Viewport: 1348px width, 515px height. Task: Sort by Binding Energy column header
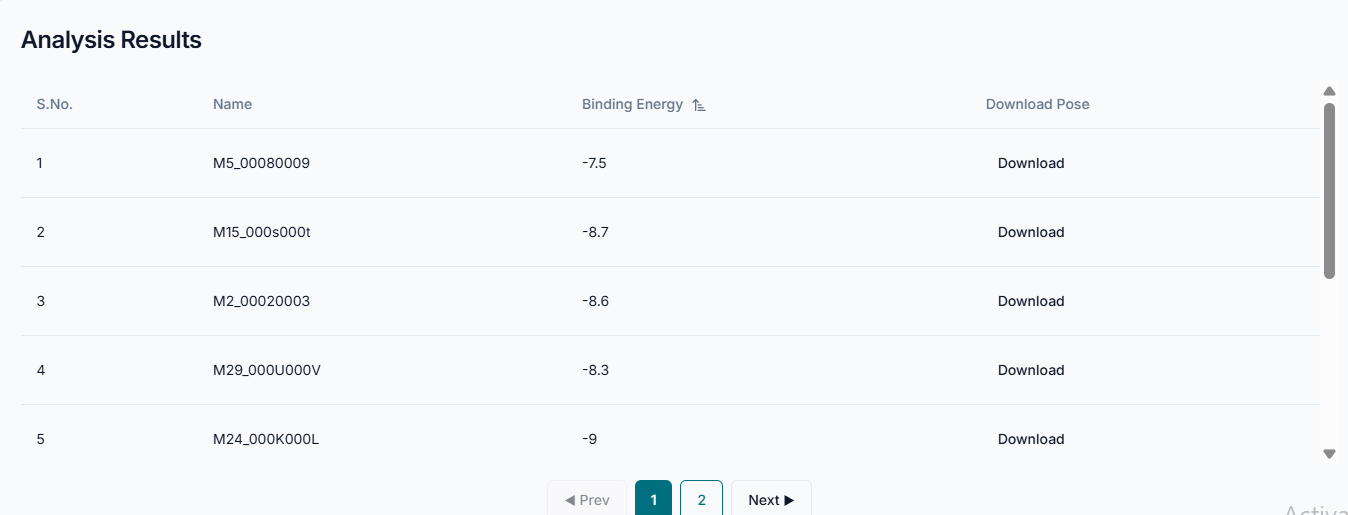pos(632,104)
